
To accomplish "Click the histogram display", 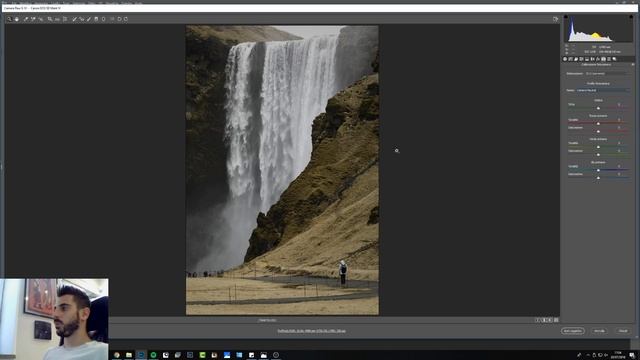I will coord(598,29).
